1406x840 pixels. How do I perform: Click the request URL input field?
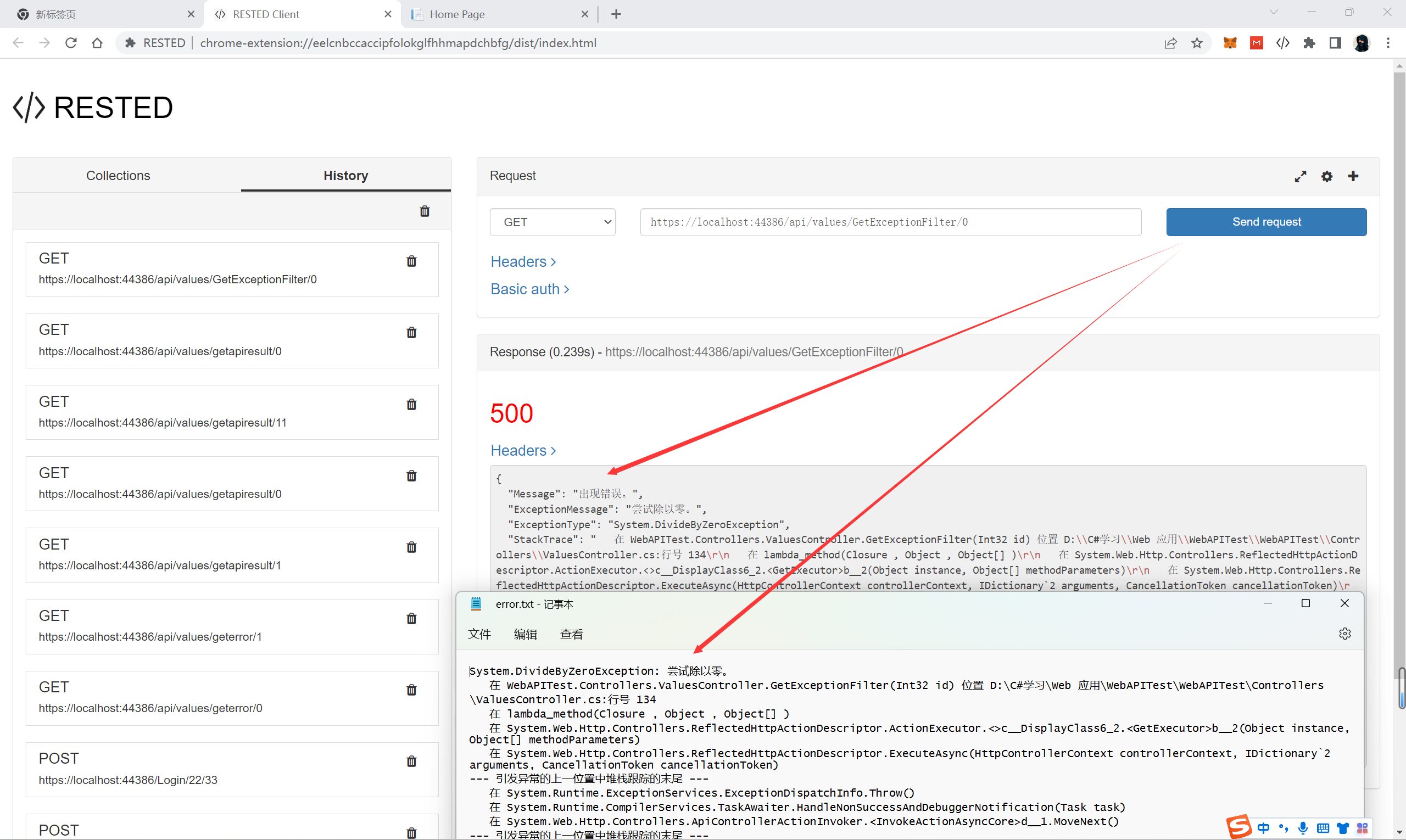(890, 222)
